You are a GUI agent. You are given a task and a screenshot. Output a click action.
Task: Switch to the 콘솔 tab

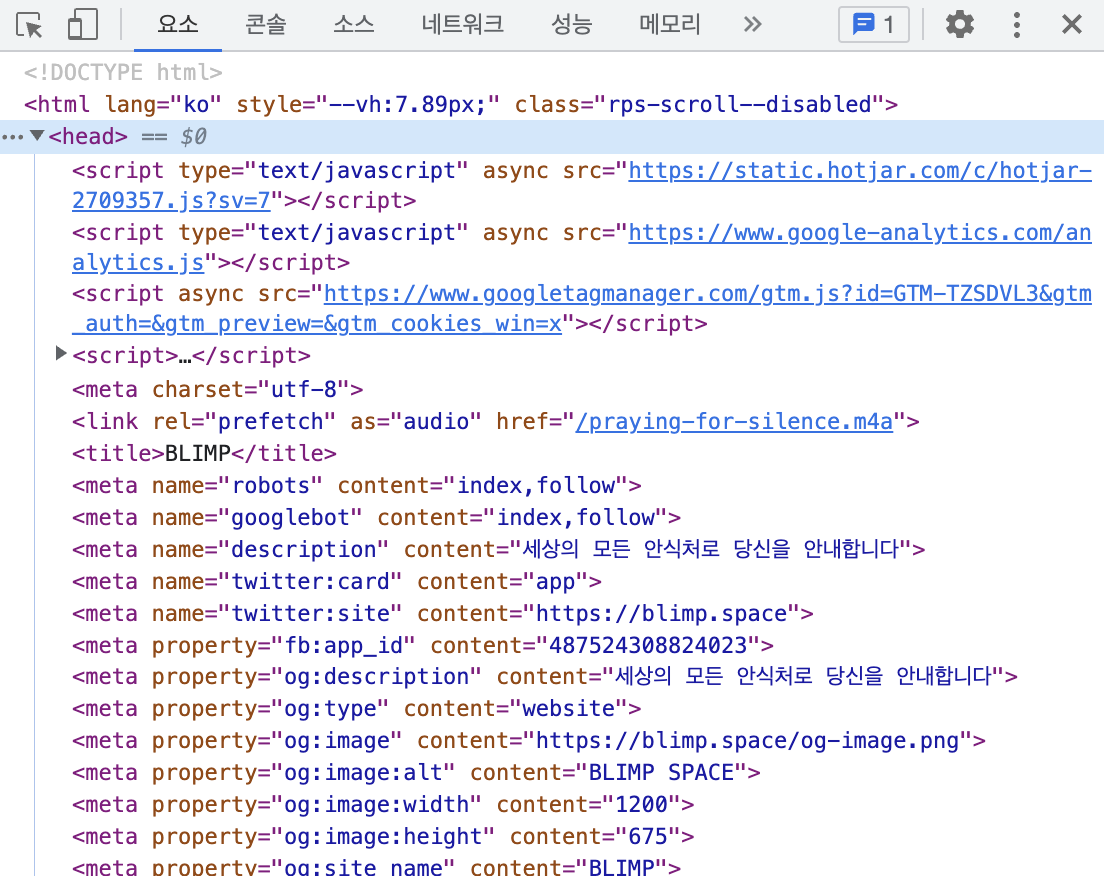265,25
